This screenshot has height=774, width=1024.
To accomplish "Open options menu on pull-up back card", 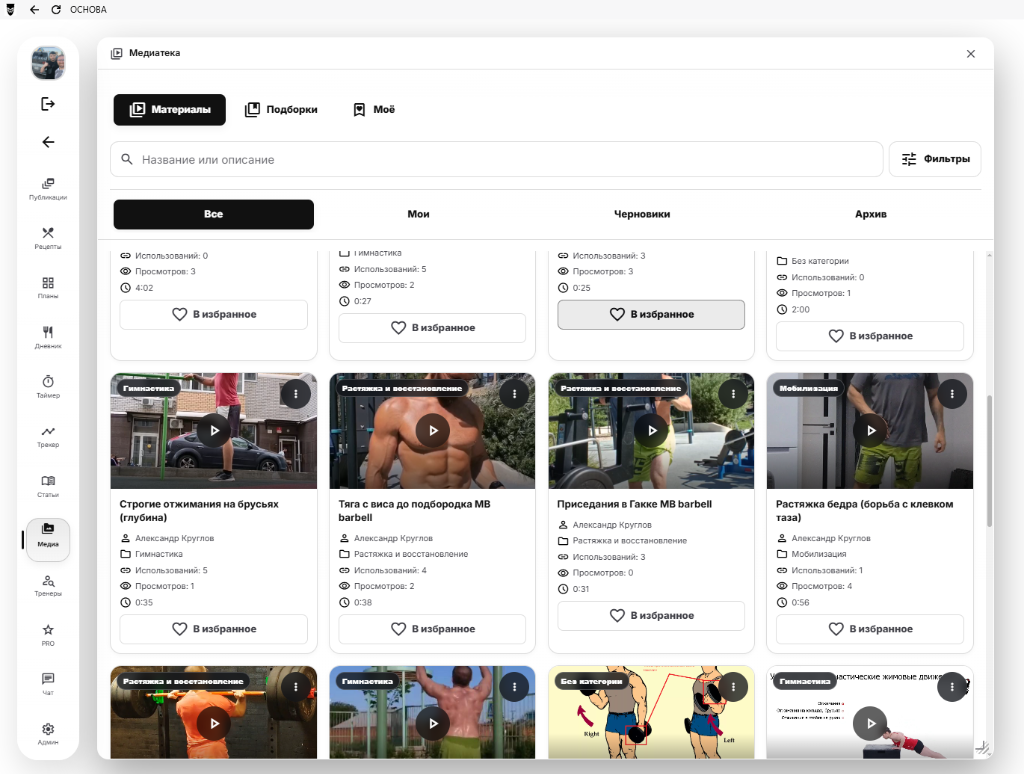I will point(515,686).
